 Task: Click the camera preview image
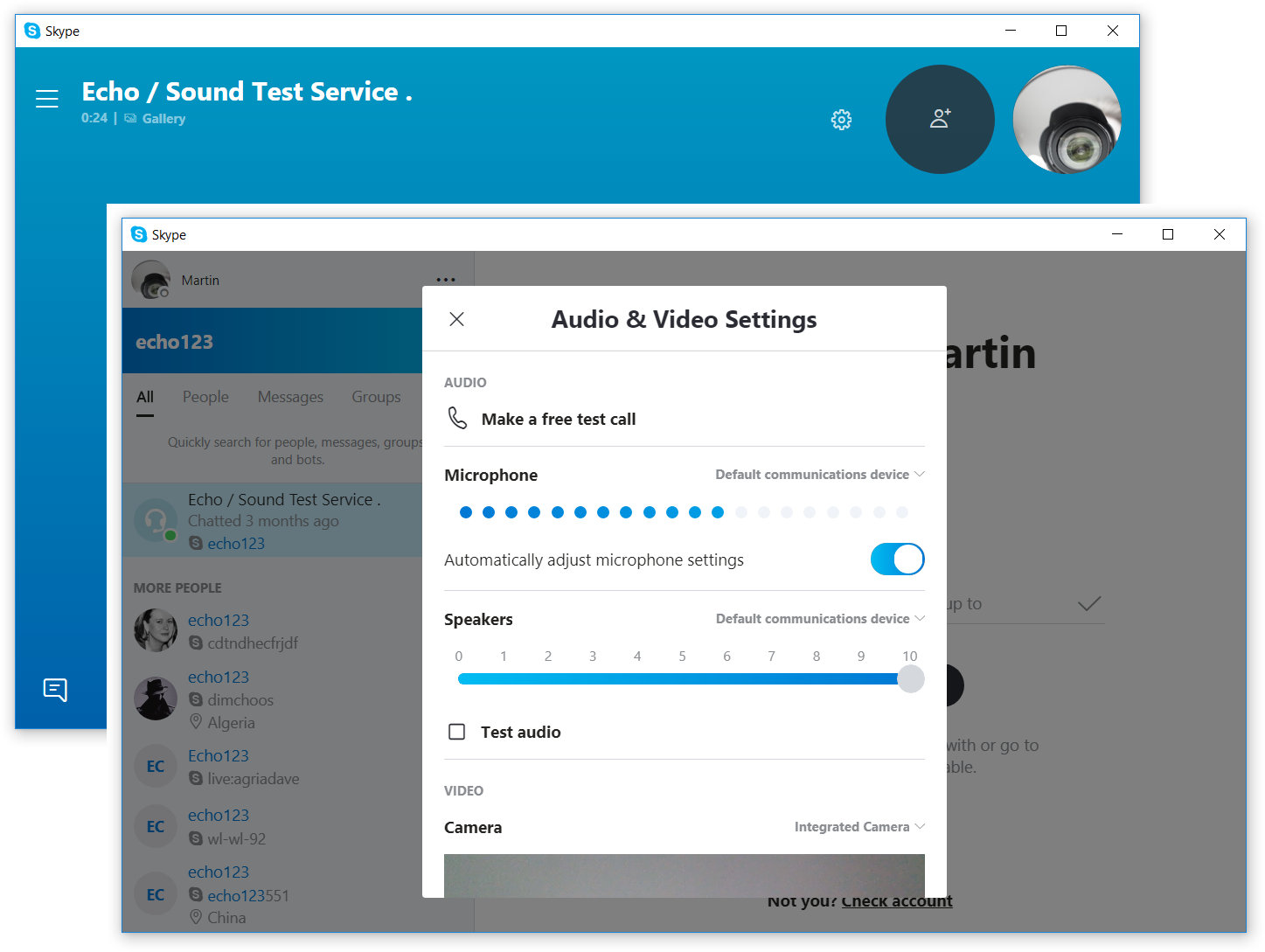click(685, 875)
